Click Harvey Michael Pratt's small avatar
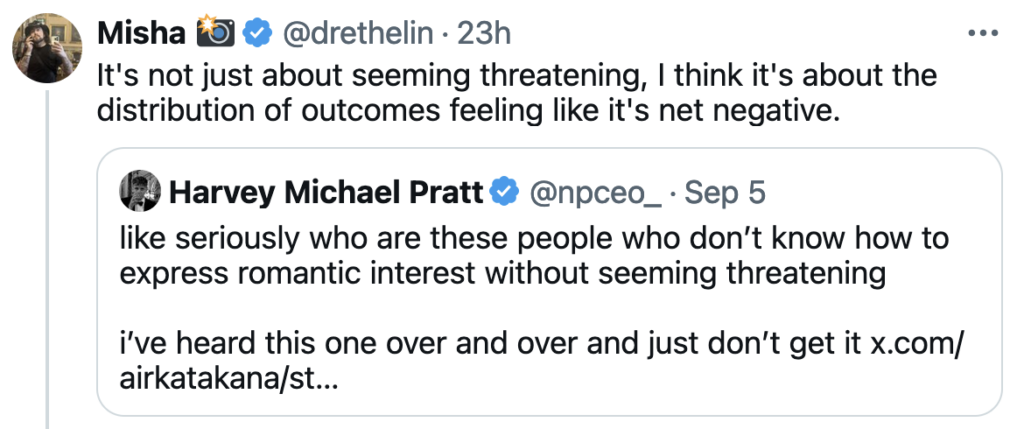Viewport: 1024px width, 429px height. point(137,192)
